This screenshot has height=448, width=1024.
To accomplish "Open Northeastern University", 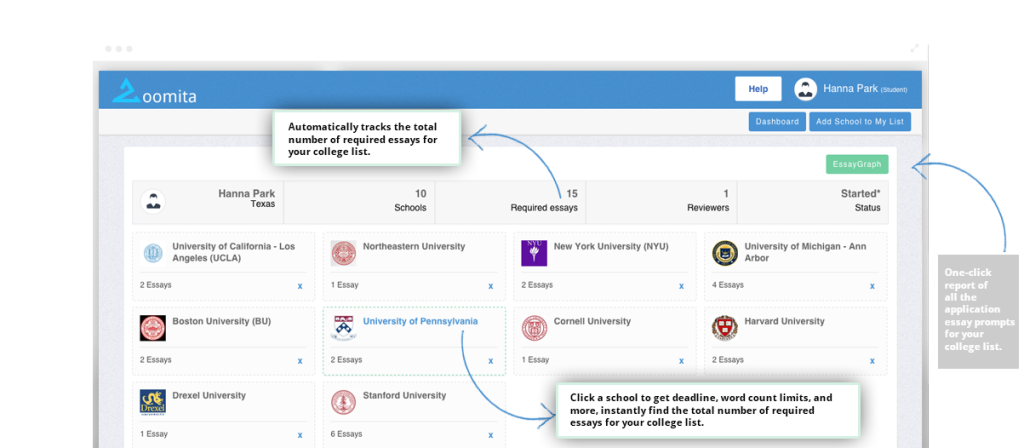I will coord(413,246).
